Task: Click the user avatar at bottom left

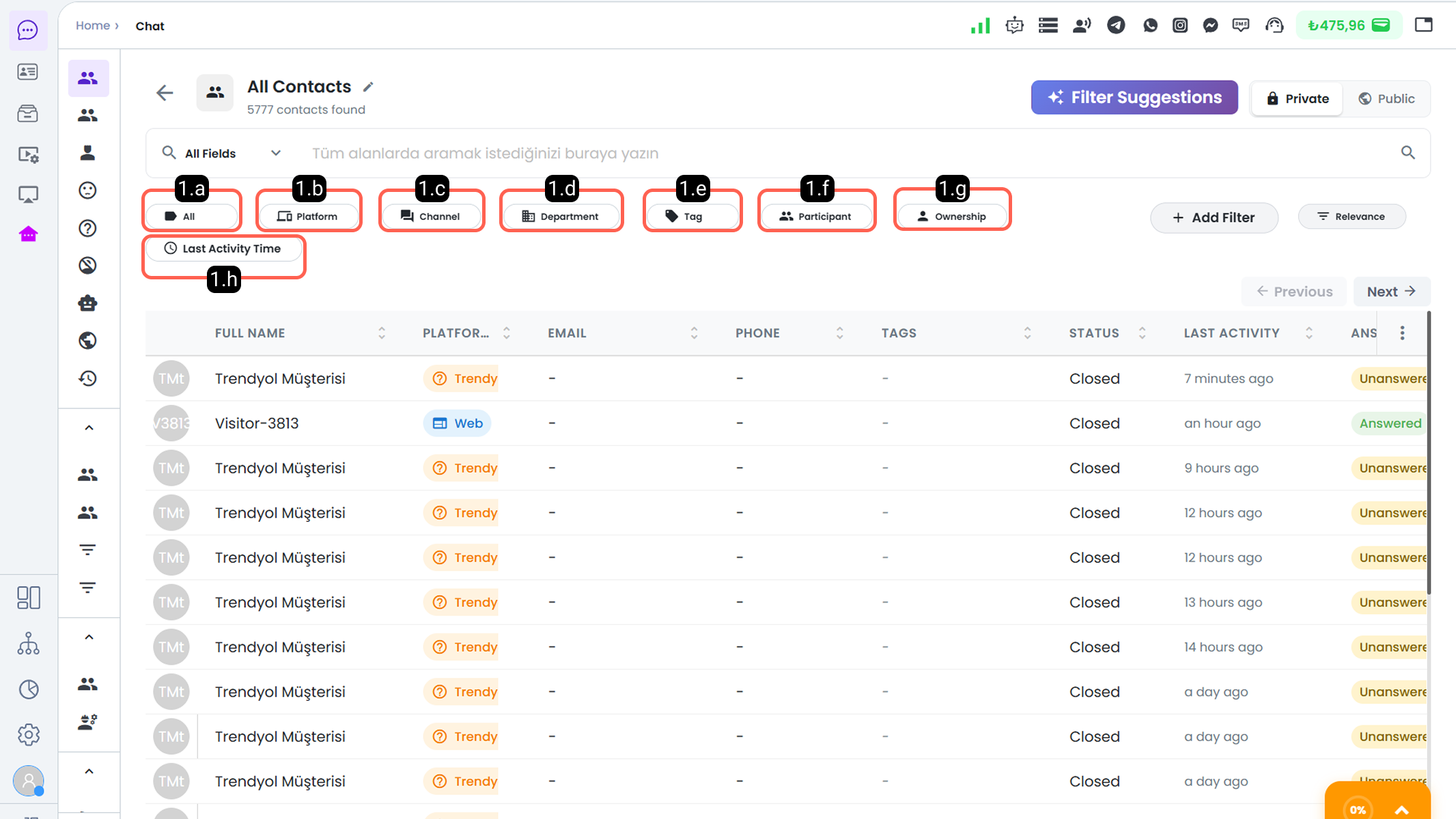Action: tap(28, 780)
